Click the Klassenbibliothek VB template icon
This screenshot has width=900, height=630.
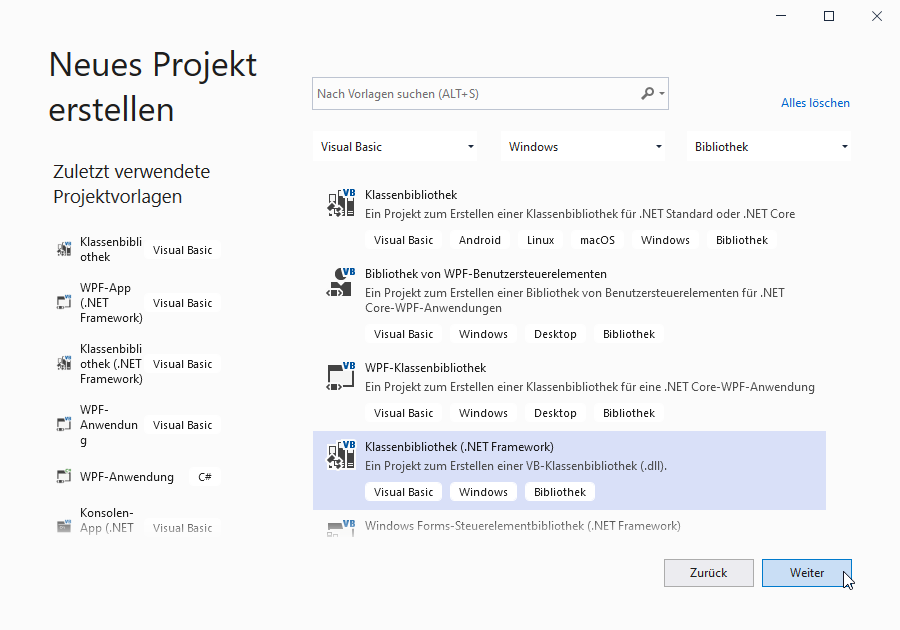click(340, 202)
